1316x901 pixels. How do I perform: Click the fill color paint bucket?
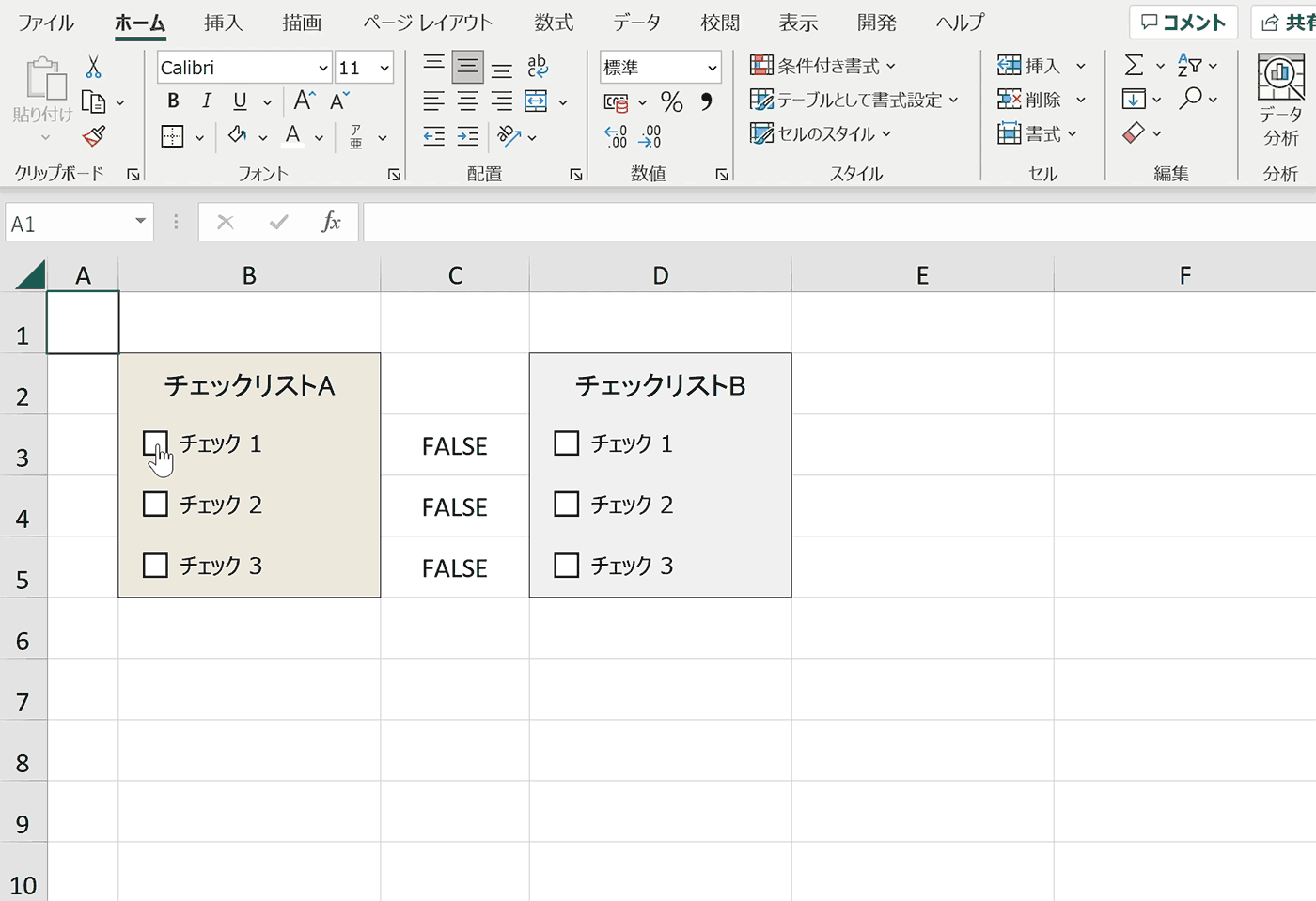pyautogui.click(x=238, y=136)
